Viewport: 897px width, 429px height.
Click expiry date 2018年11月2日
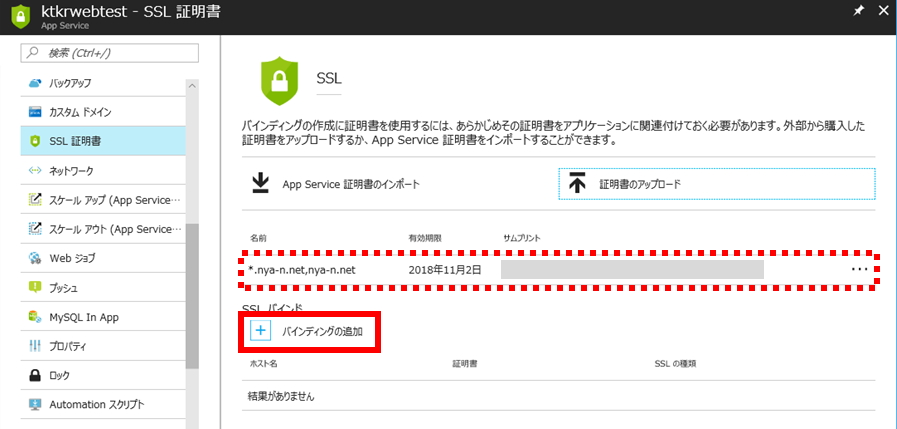click(445, 269)
